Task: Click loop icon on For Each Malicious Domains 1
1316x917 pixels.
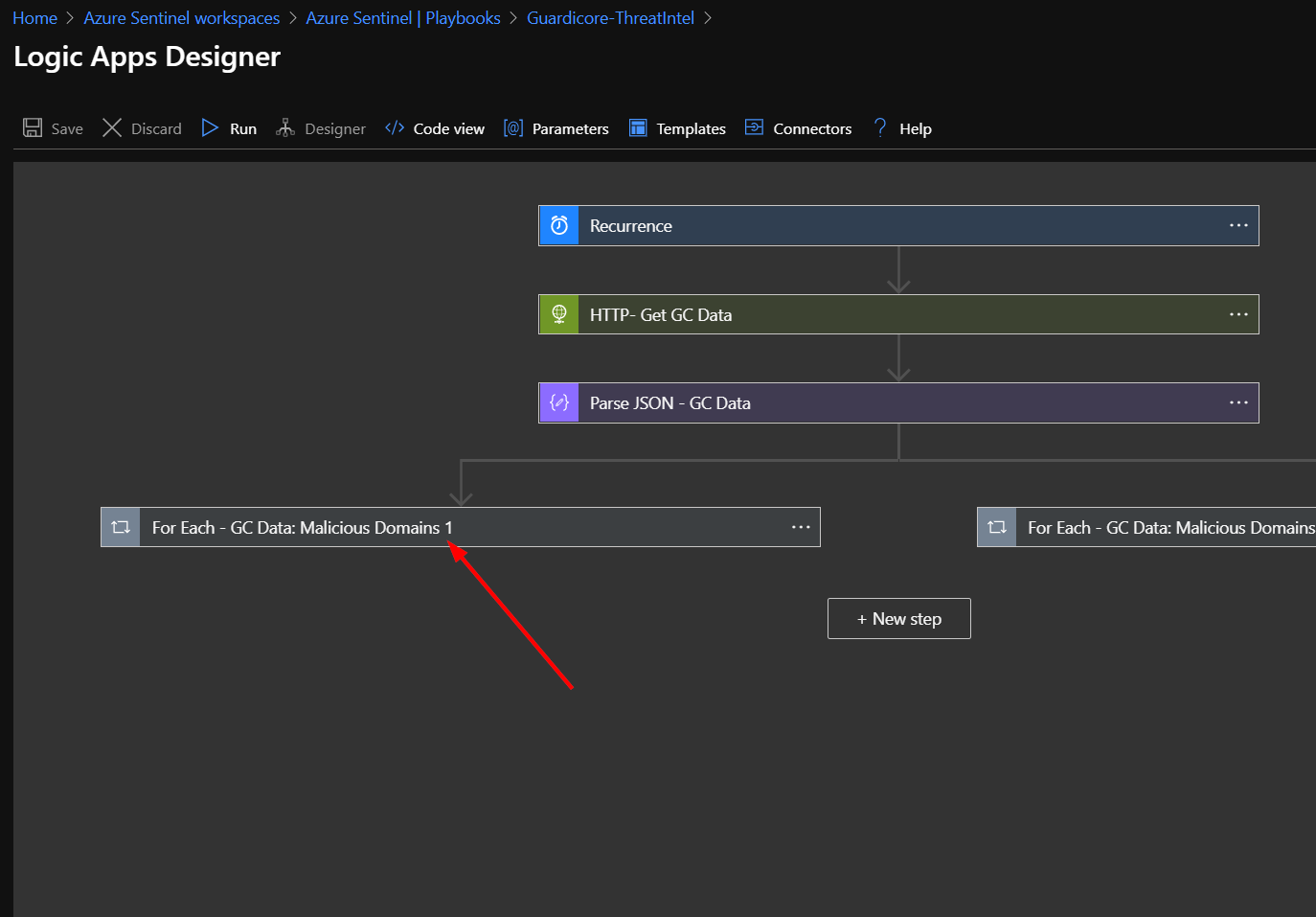Action: point(121,527)
